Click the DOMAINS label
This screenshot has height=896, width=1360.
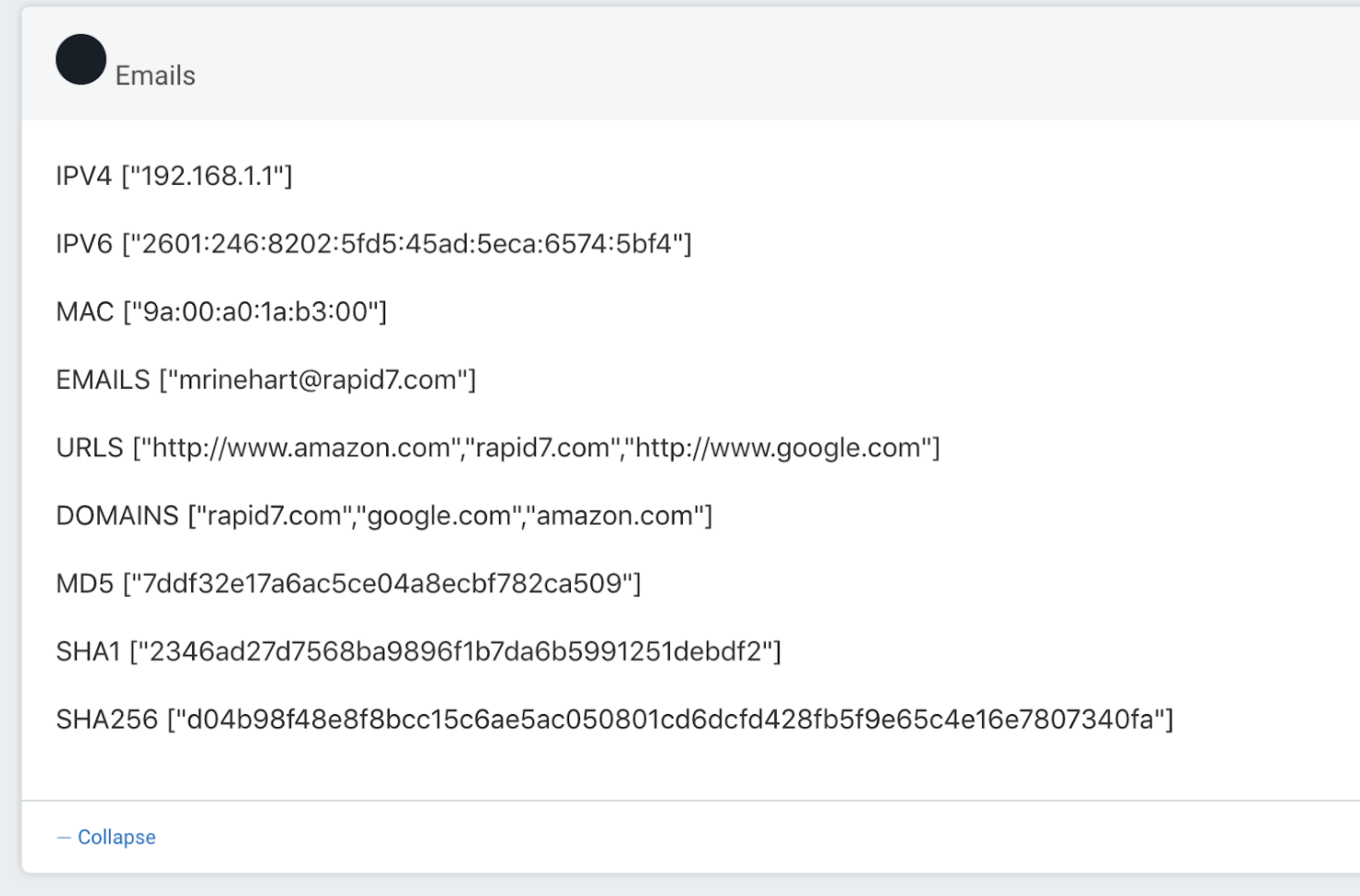coord(117,515)
